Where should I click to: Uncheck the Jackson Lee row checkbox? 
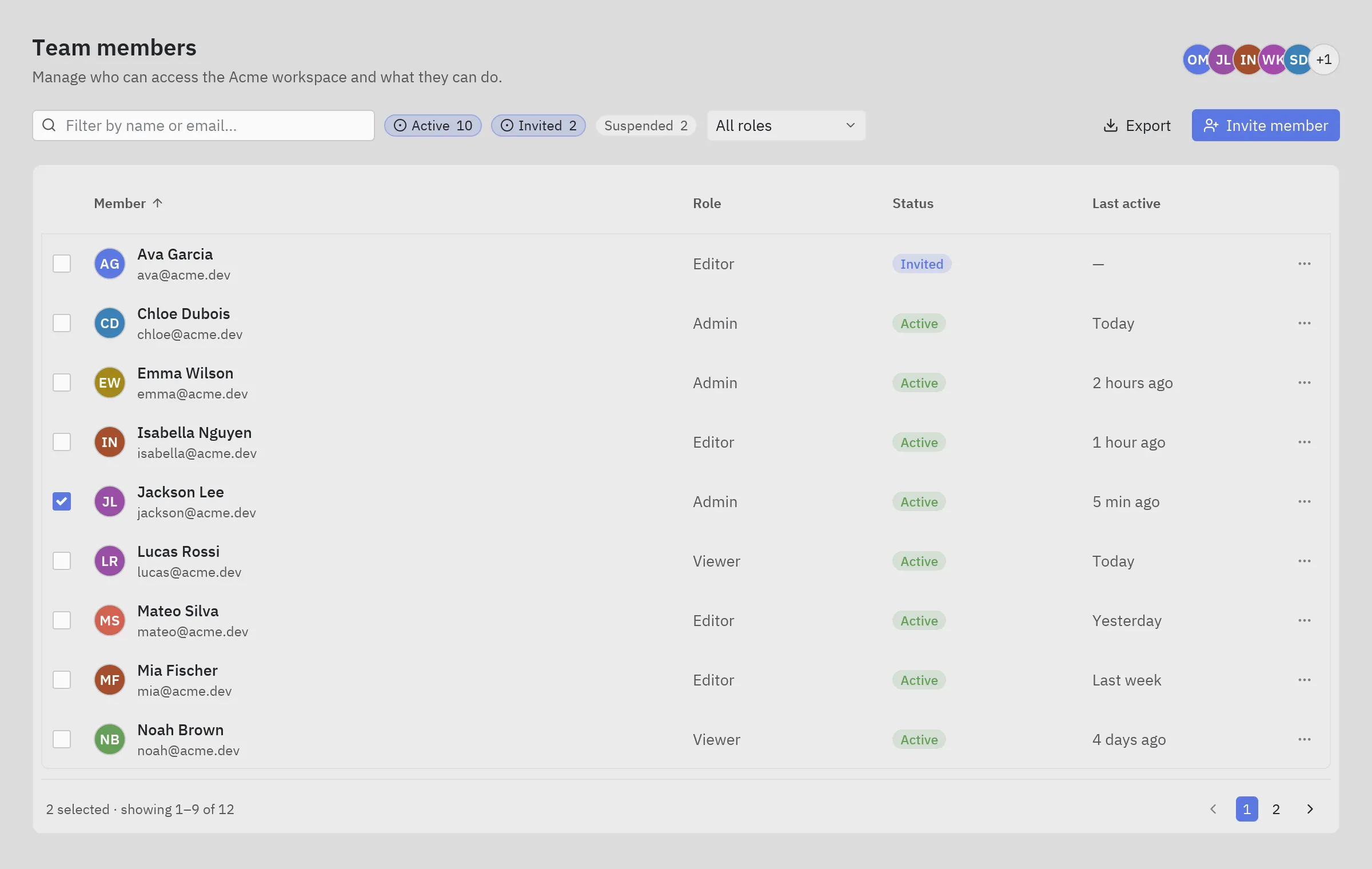[x=62, y=501]
